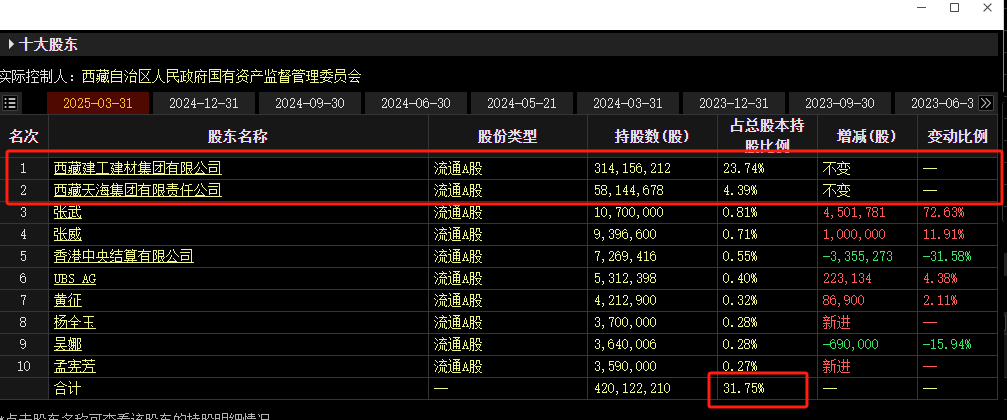
Task: Click 新进 in the 孟宪芳 row
Action: click(x=837, y=366)
